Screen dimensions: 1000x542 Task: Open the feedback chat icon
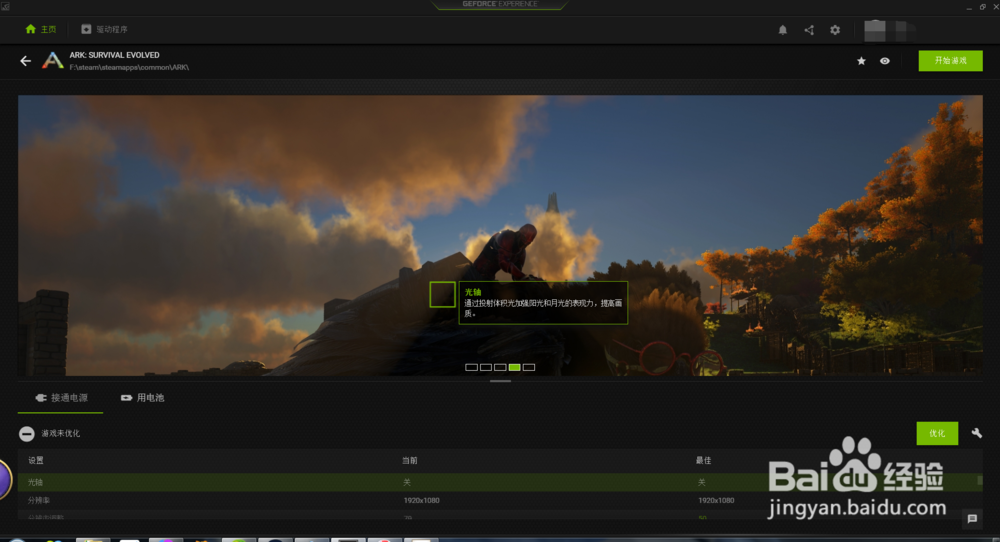[x=972, y=519]
